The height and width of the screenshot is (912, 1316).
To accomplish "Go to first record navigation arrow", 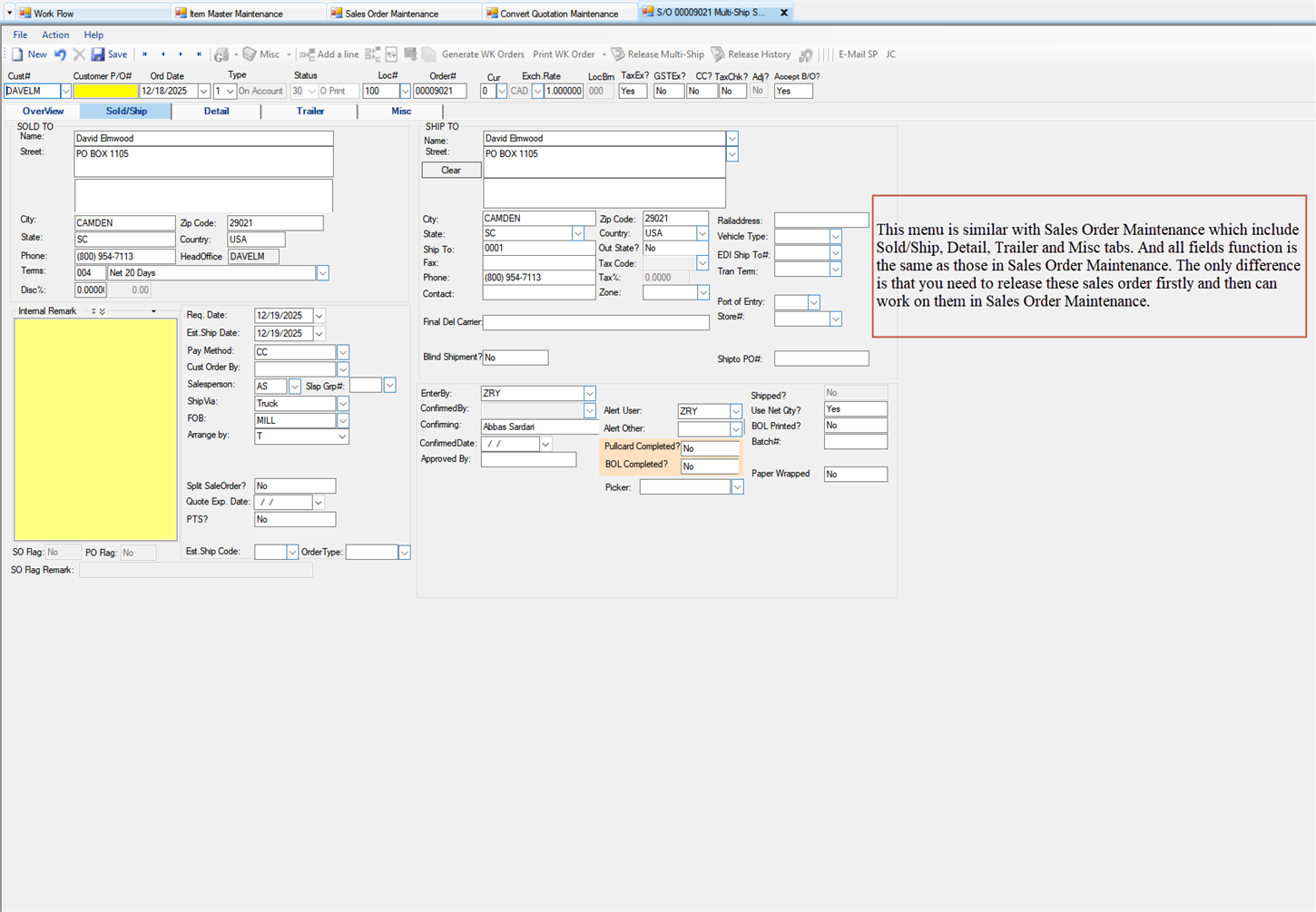I will coord(144,54).
